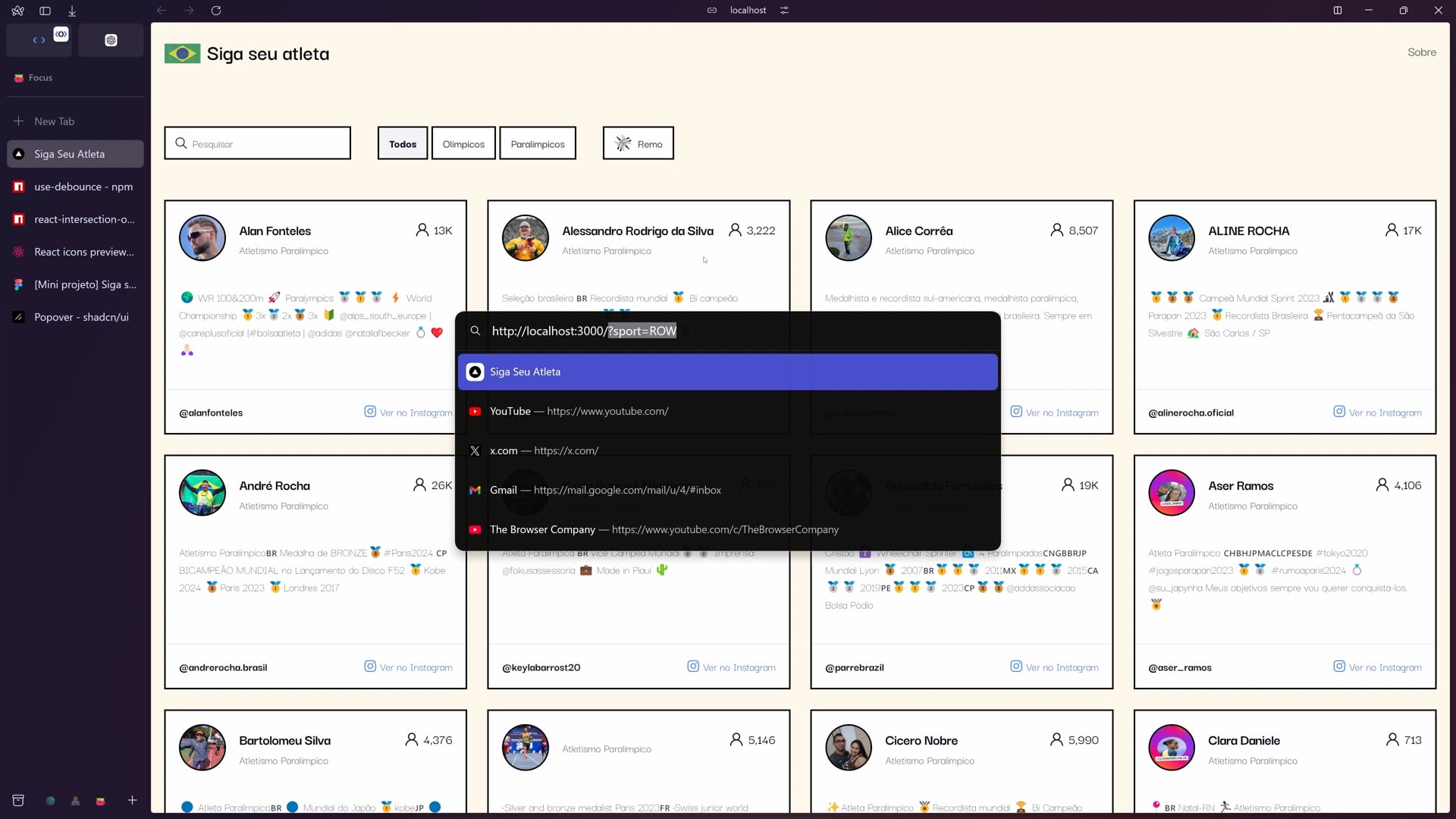Viewport: 1456px width, 819px height.
Task: Open the downloads icon in toolbar
Action: pyautogui.click(x=72, y=11)
